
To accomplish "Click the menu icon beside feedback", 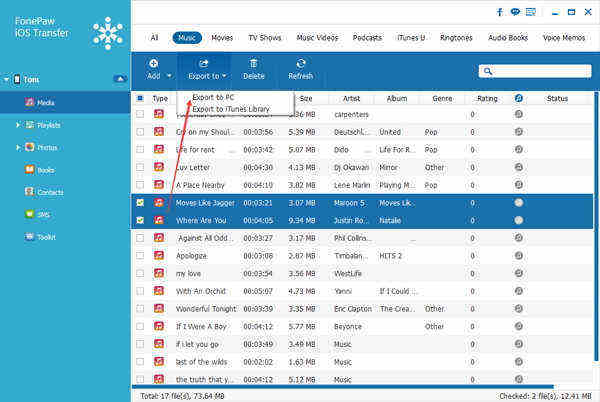I will tap(531, 12).
